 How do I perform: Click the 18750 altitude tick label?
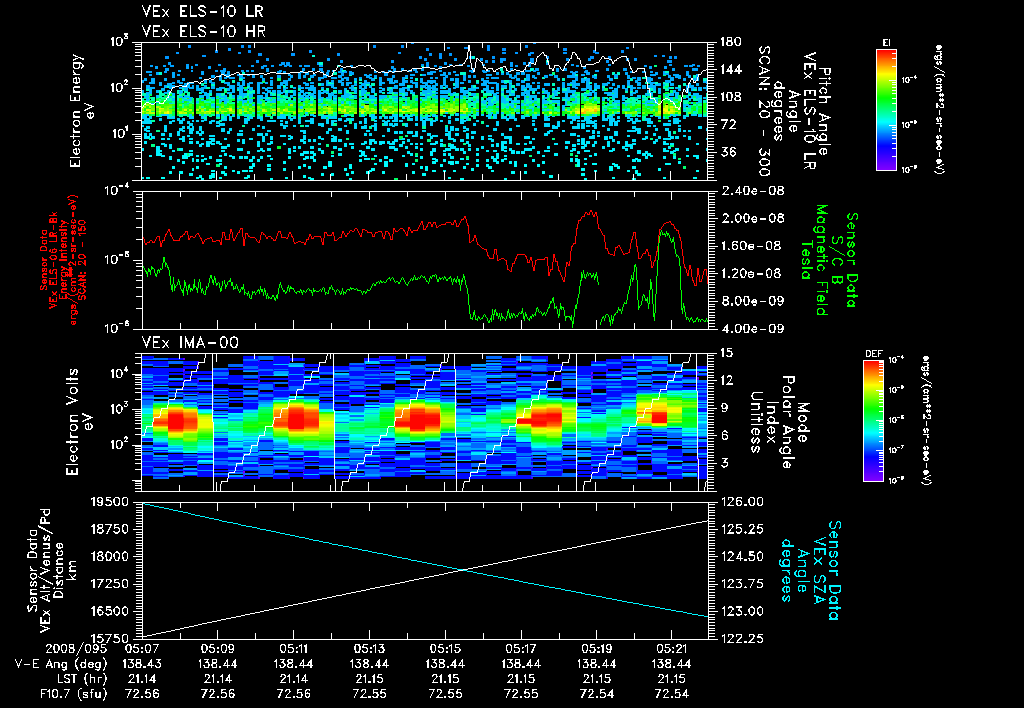pyautogui.click(x=111, y=530)
